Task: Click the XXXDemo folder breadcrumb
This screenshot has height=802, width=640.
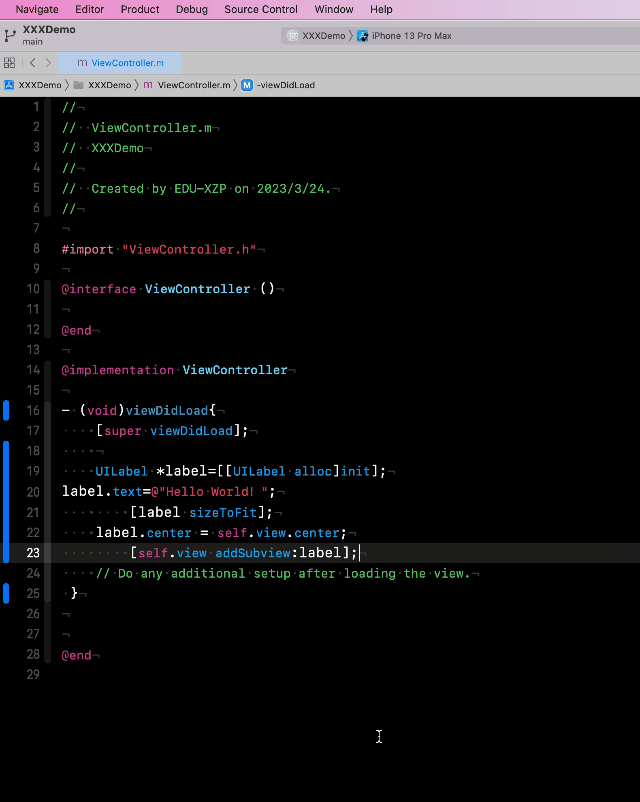Action: [109, 85]
